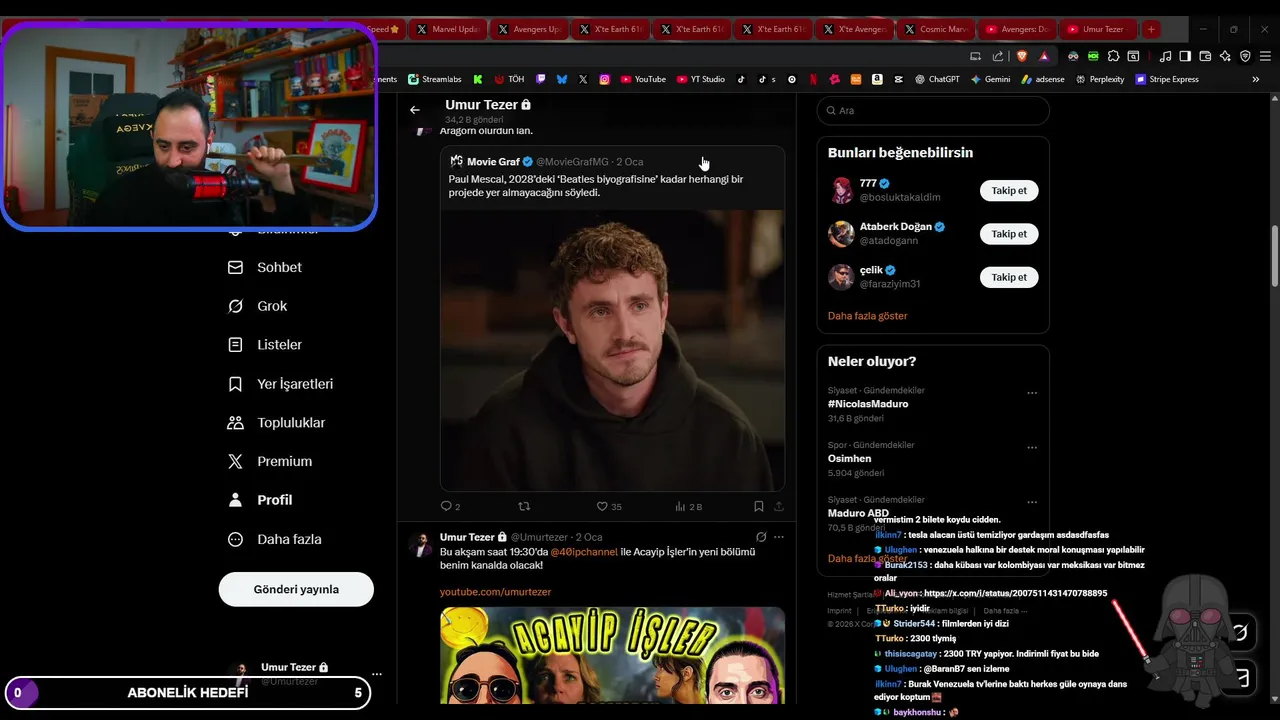Open the YT Studio bookmark
The width and height of the screenshot is (1280, 720).
pyautogui.click(x=701, y=79)
